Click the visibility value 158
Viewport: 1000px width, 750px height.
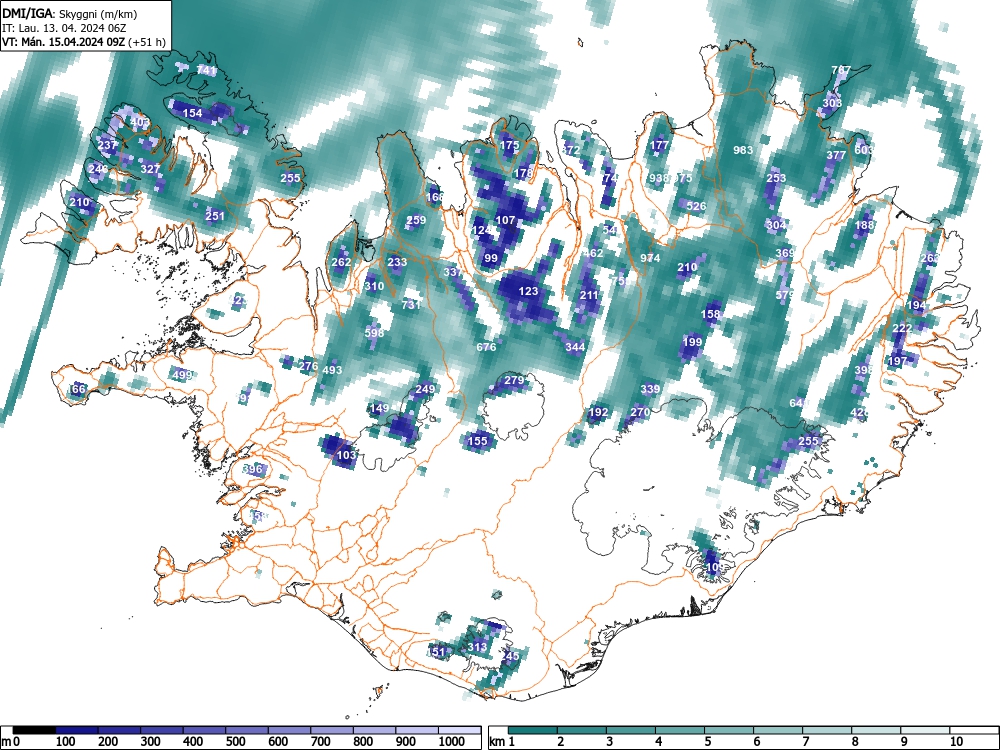pyautogui.click(x=710, y=314)
